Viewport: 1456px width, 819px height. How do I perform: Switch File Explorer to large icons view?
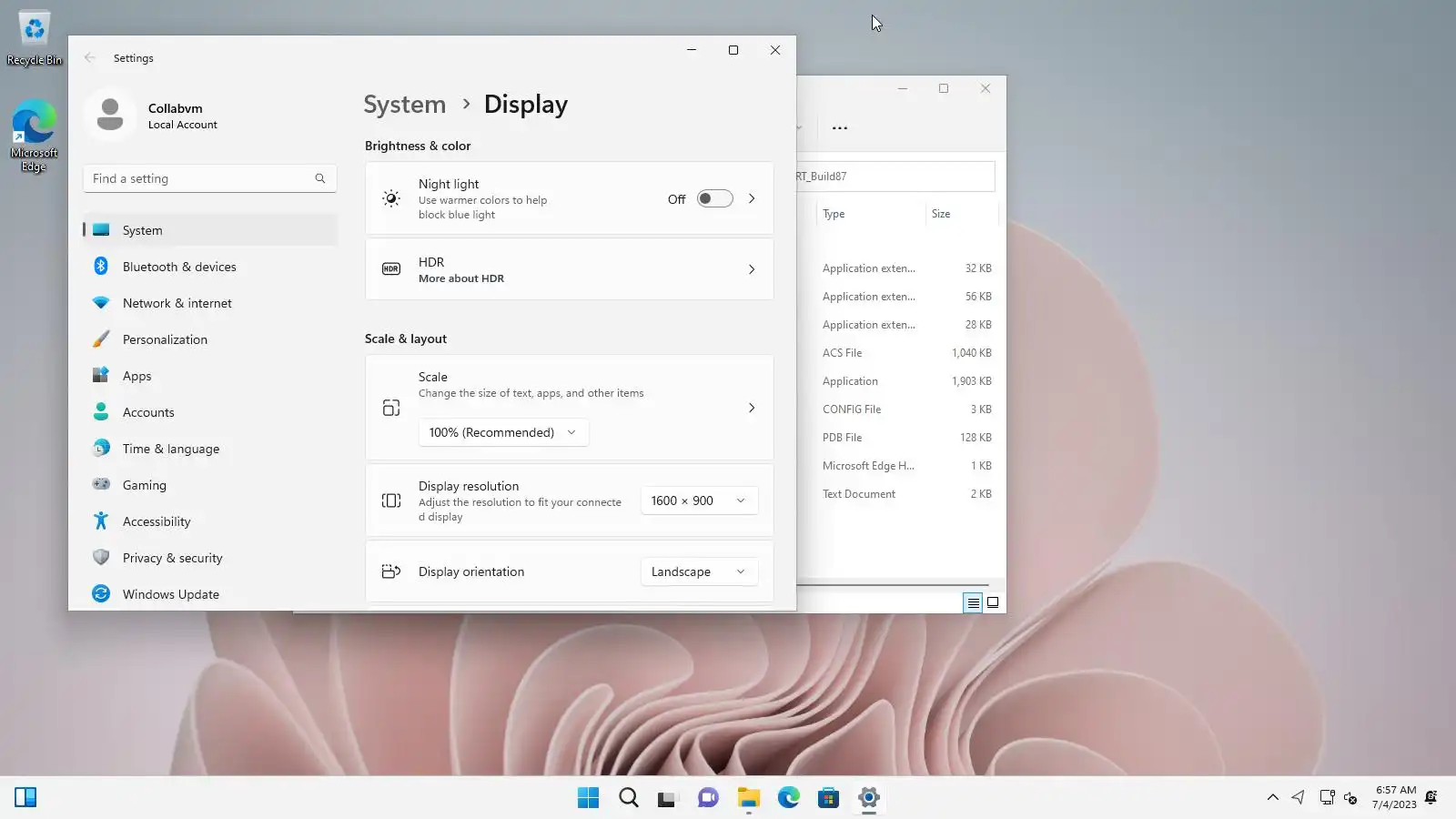(993, 602)
